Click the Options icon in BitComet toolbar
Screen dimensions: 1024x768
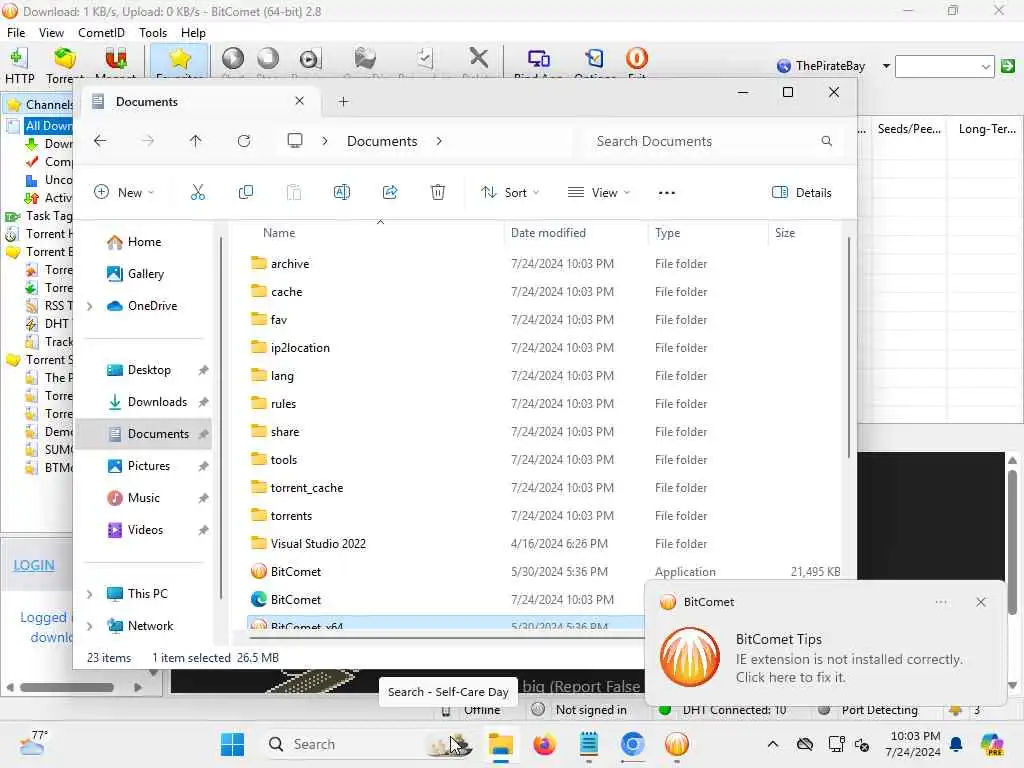point(594,59)
